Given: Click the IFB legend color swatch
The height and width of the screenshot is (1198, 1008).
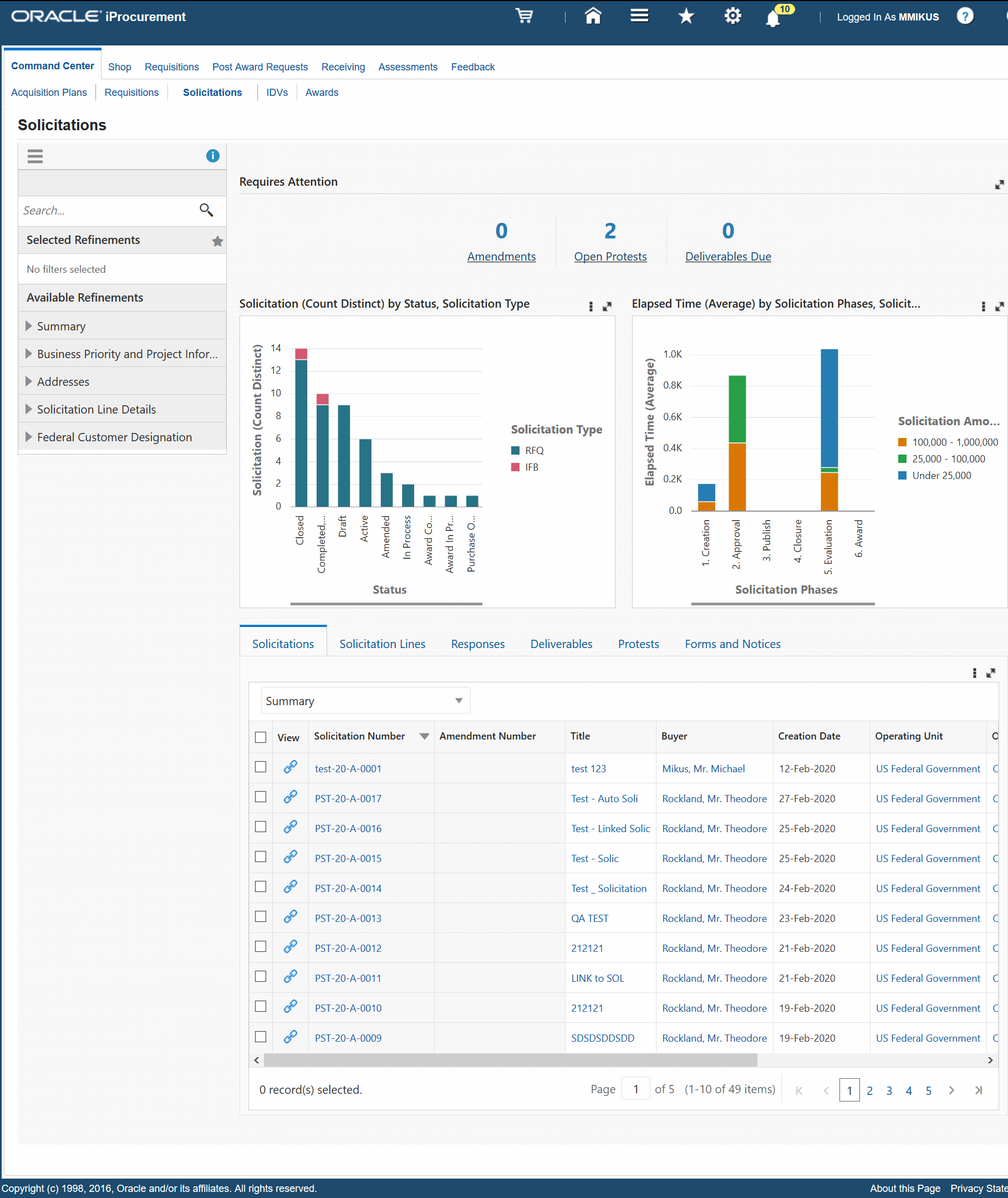Looking at the screenshot, I should tap(516, 467).
